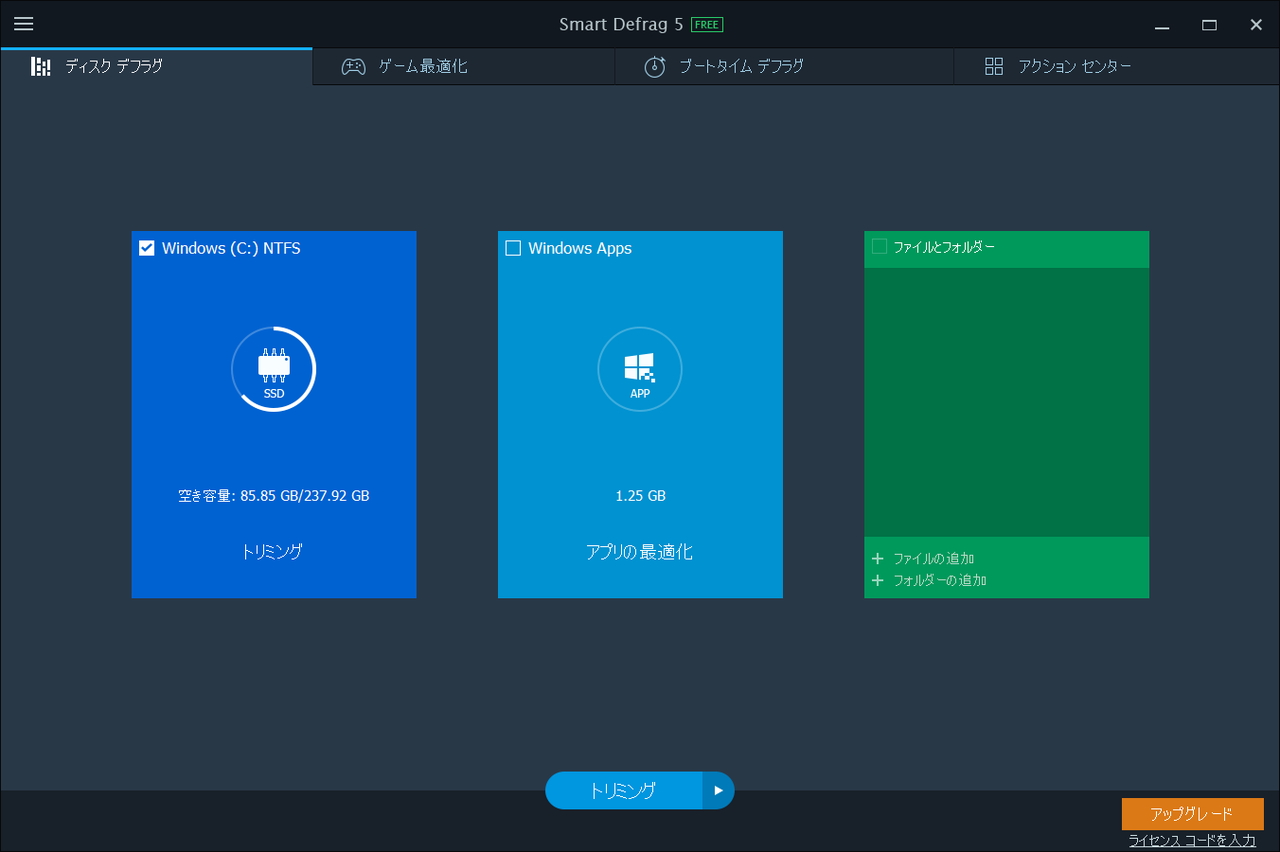Click the plus icon next to ファイルの追加
This screenshot has height=852, width=1280.
[x=878, y=558]
